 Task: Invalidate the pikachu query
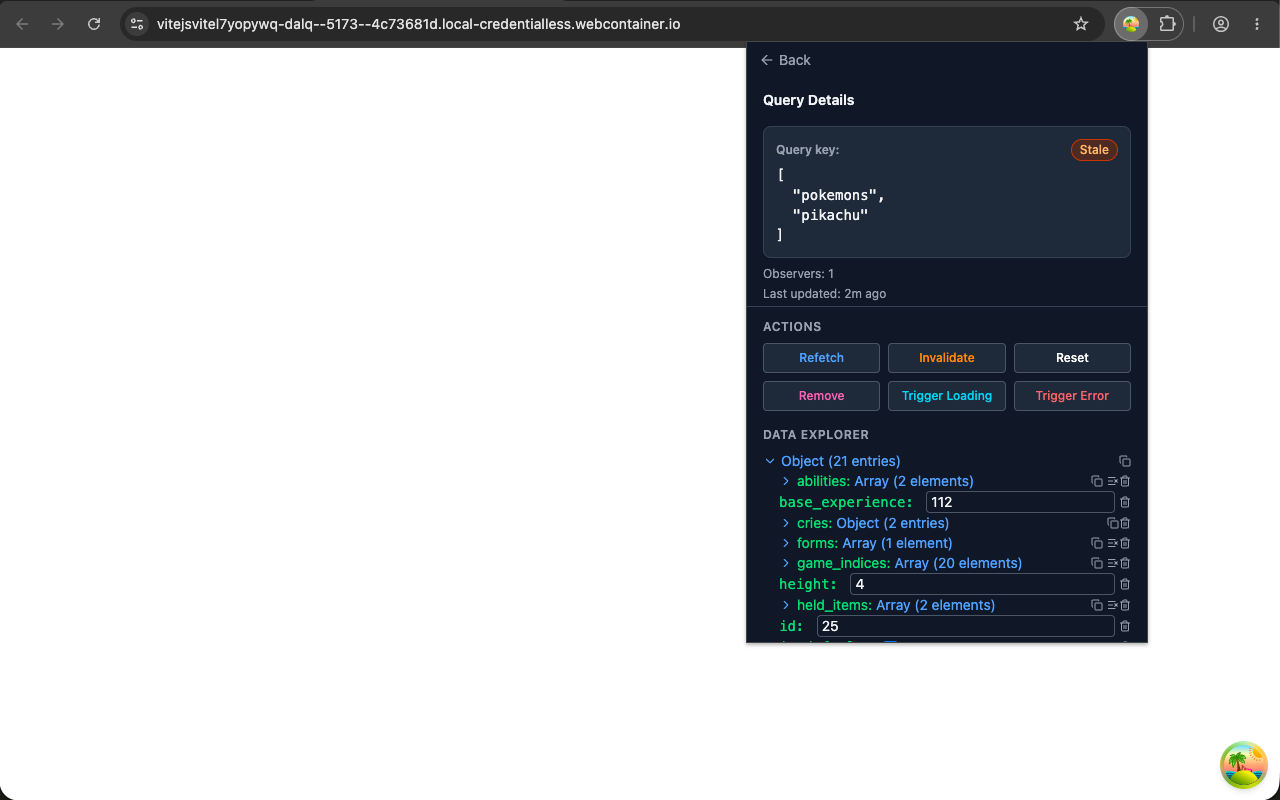click(947, 358)
